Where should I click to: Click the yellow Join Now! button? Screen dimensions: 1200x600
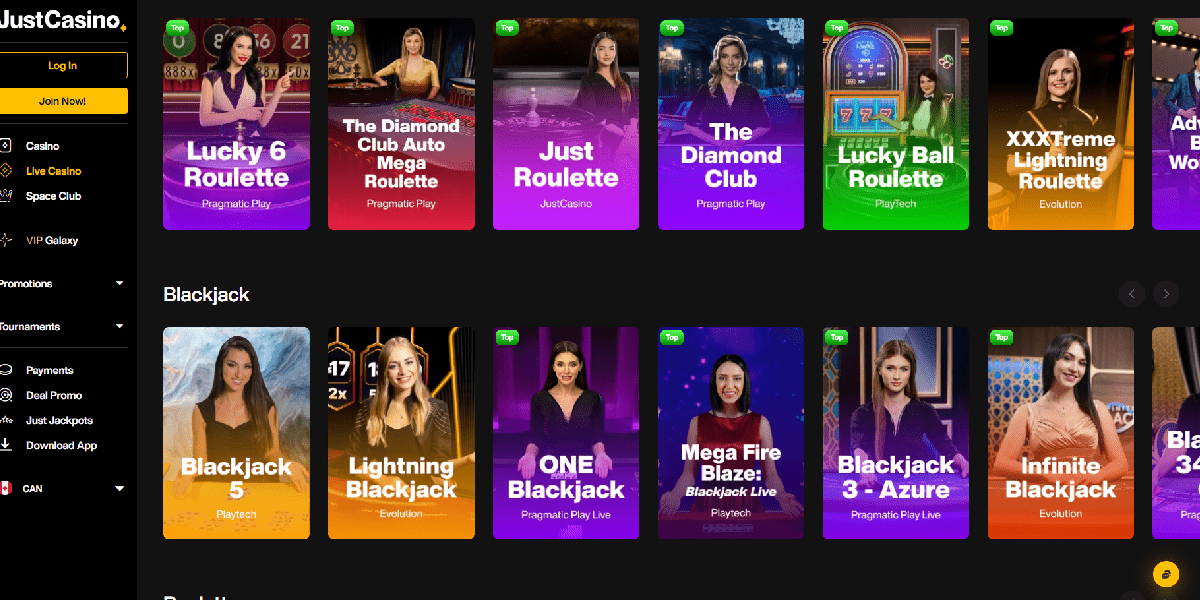(x=62, y=101)
